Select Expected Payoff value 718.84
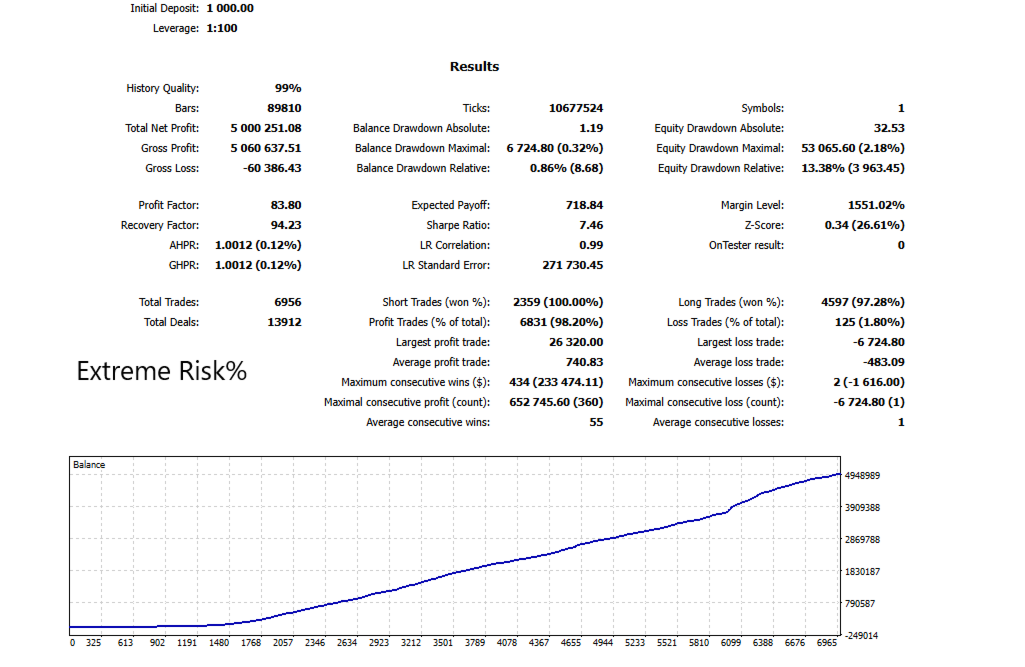The width and height of the screenshot is (1025, 667). click(584, 205)
